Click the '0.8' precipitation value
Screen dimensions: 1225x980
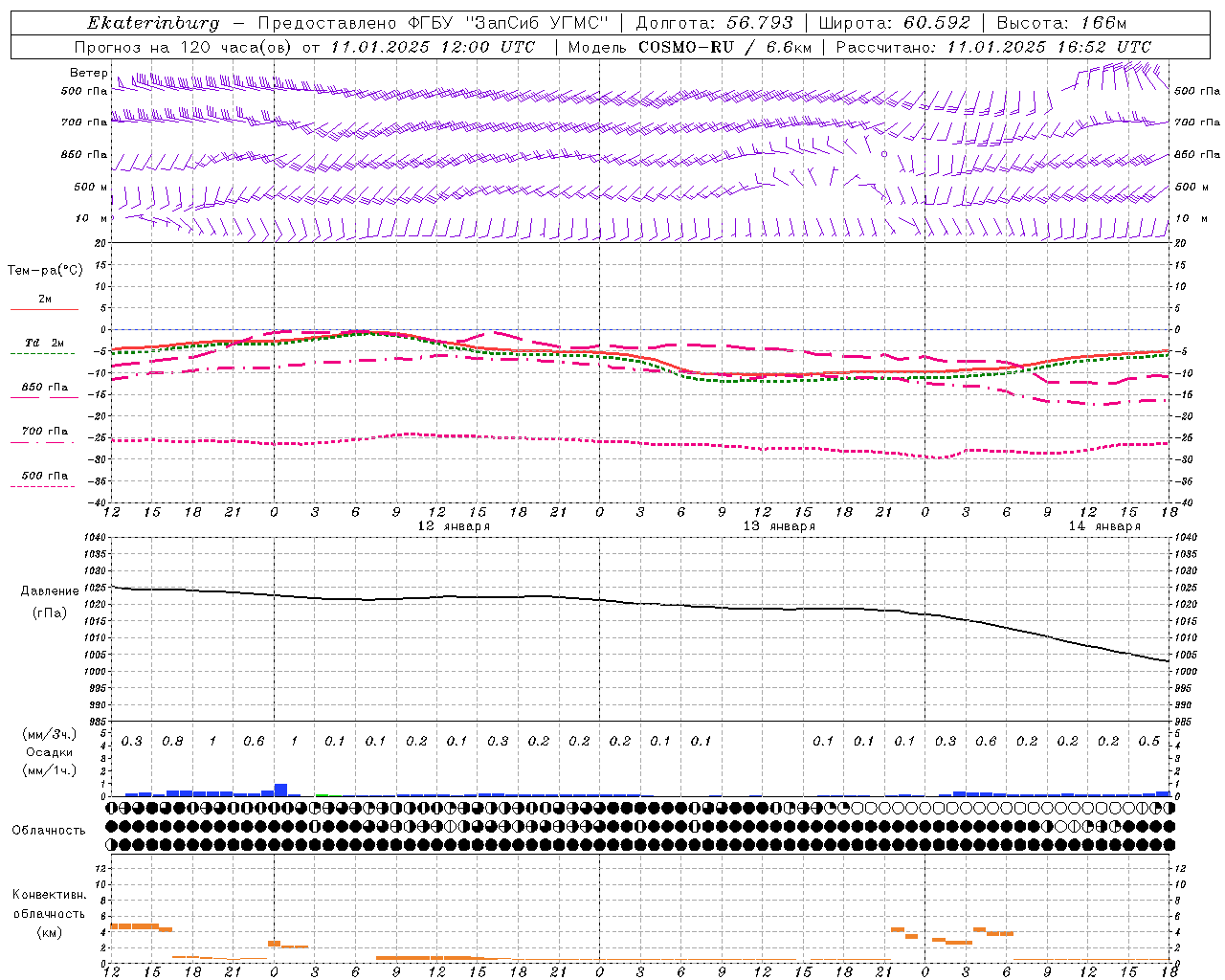(172, 741)
